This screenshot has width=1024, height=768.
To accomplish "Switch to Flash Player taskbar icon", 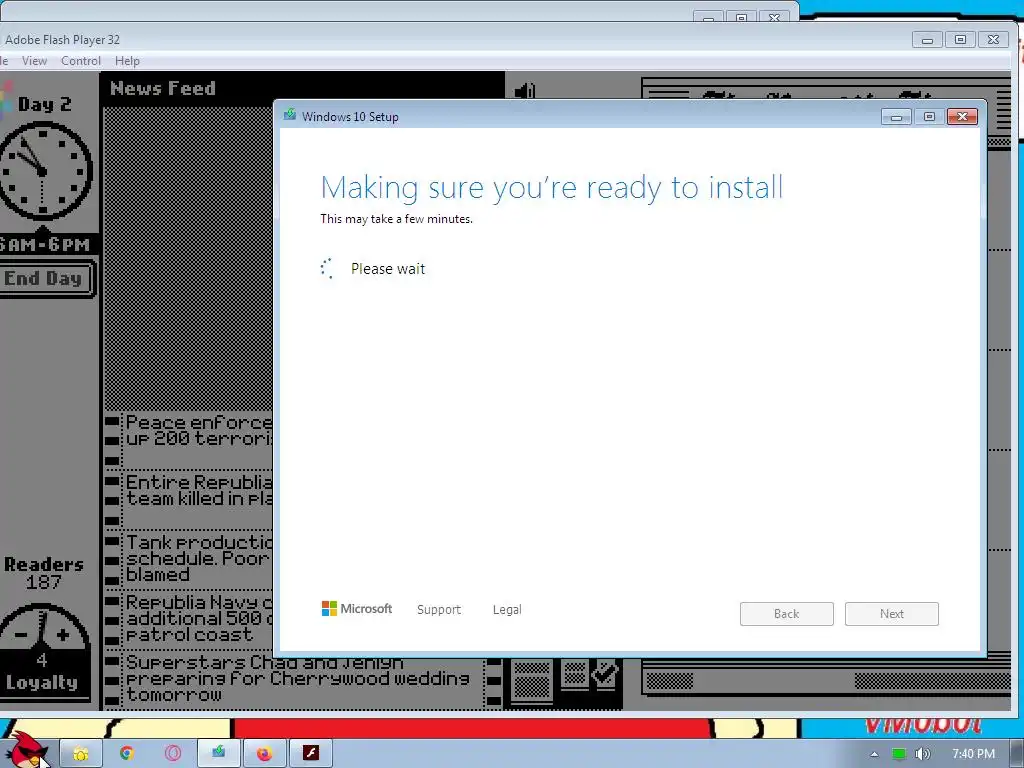I will click(x=311, y=754).
